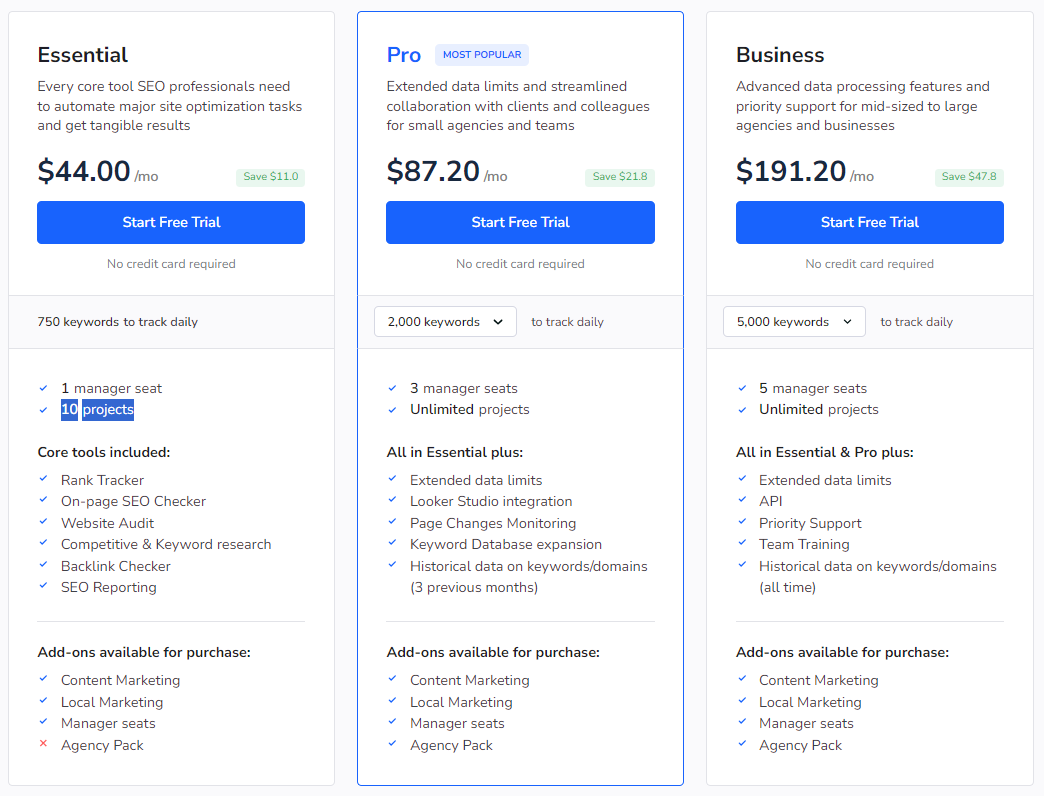Start Free Trial for Business plan
Viewport: 1044px width, 796px height.
click(869, 222)
